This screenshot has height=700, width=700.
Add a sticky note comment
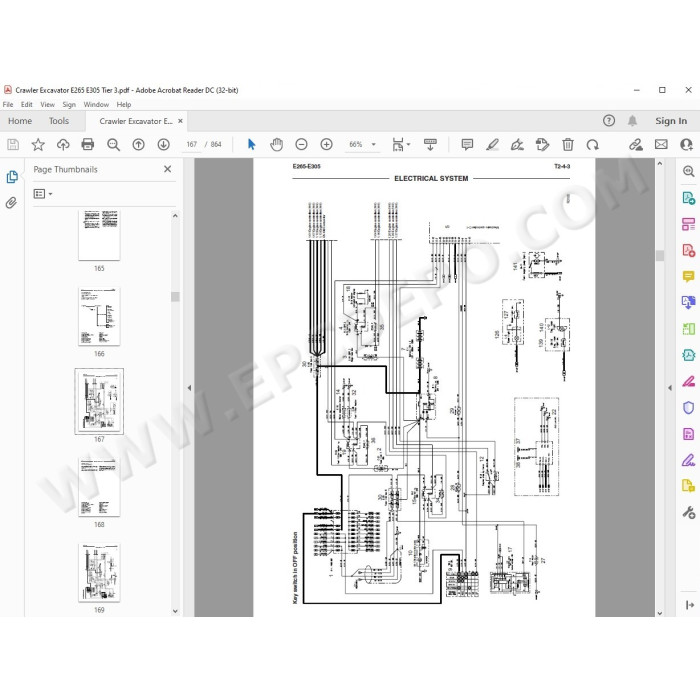[467, 145]
